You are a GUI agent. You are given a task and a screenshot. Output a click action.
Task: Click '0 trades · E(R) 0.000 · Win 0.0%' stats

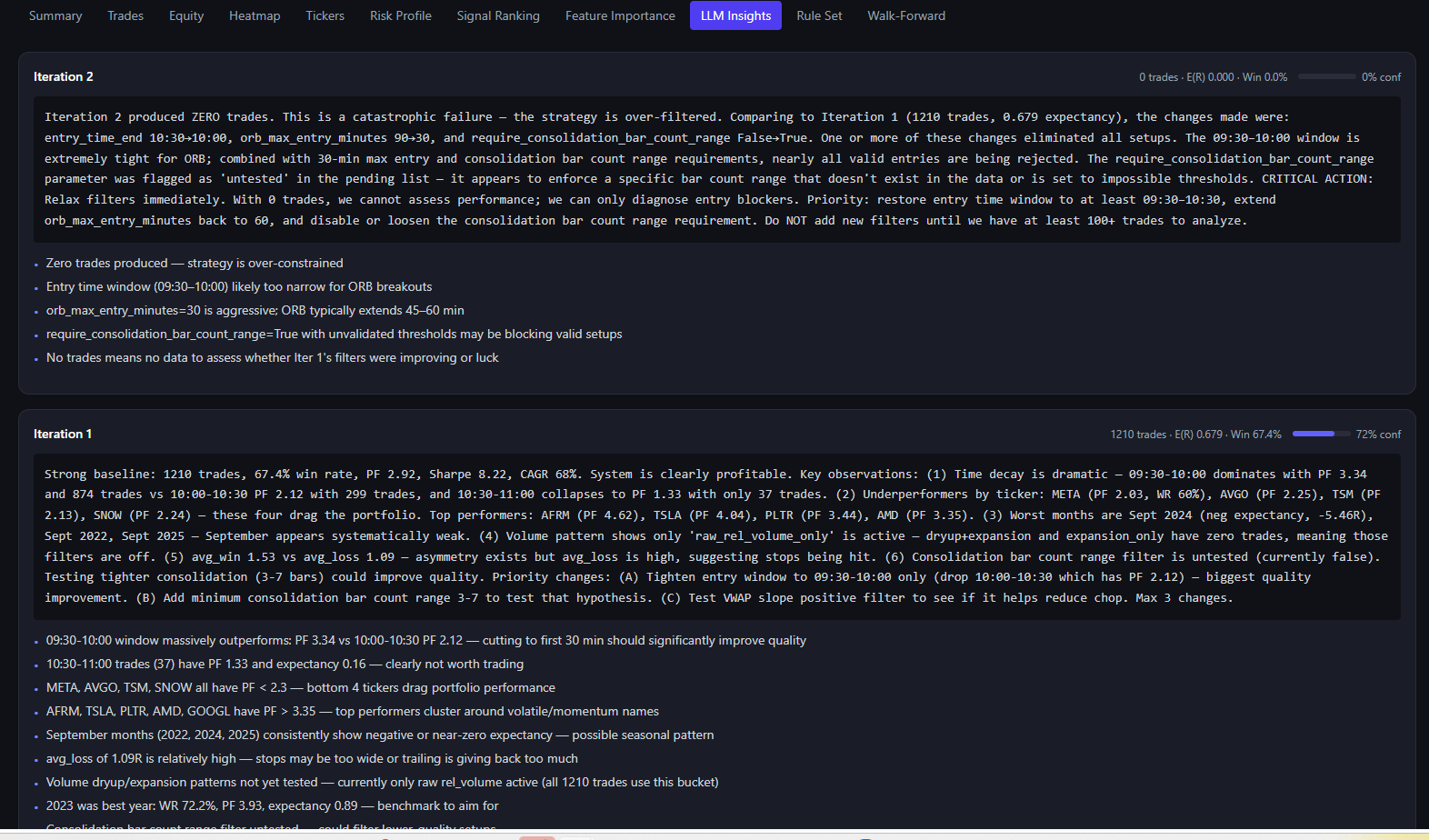click(1213, 77)
